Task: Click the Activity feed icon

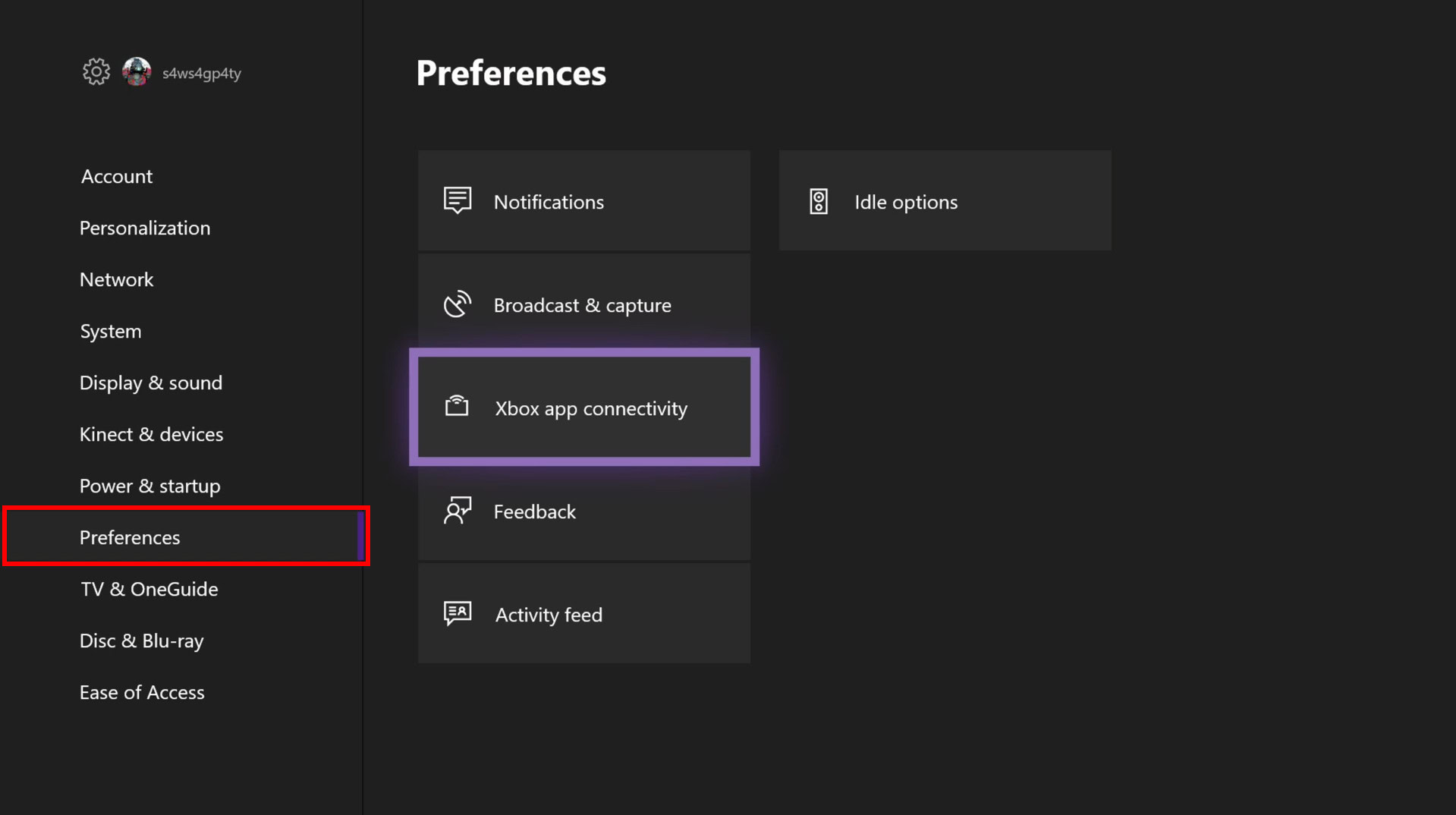Action: (458, 613)
